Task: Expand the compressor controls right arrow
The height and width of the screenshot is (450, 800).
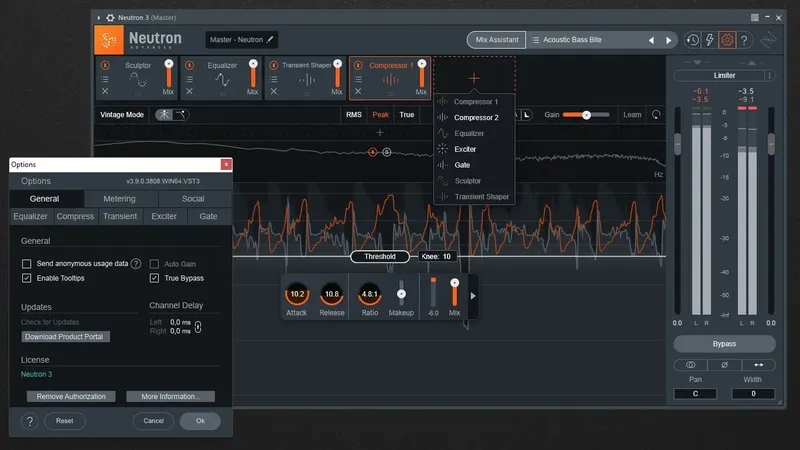Action: coord(473,296)
